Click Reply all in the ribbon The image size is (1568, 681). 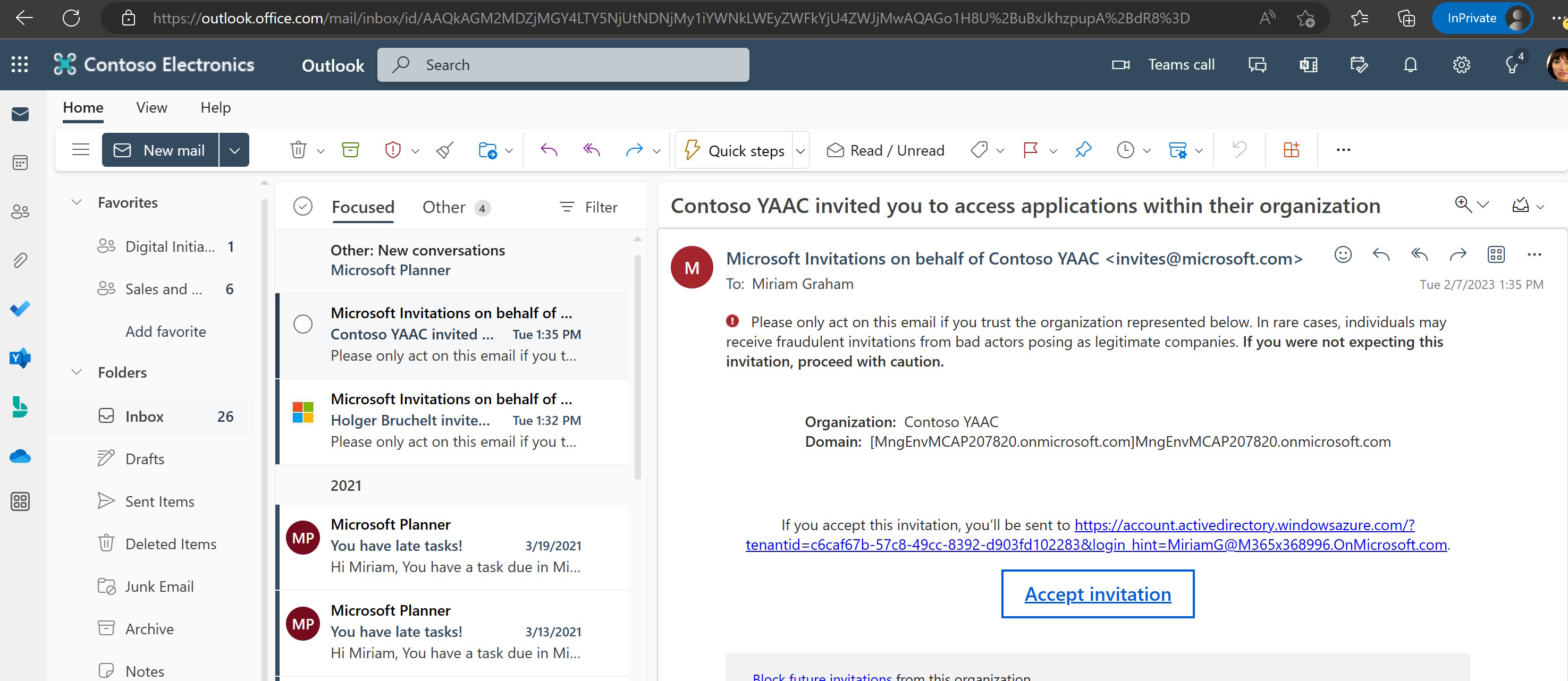tap(592, 150)
